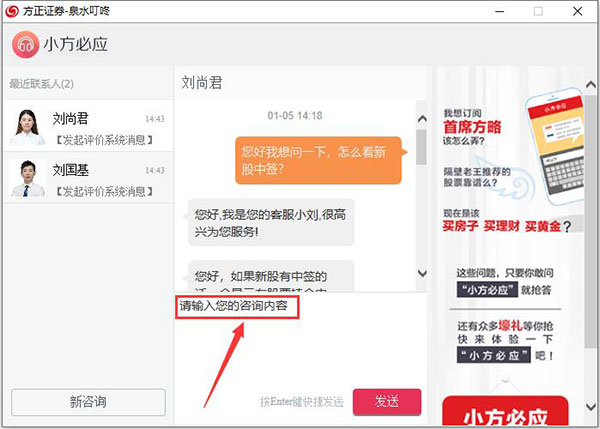Click the 方正证券 app icon in title bar

(x=11, y=11)
